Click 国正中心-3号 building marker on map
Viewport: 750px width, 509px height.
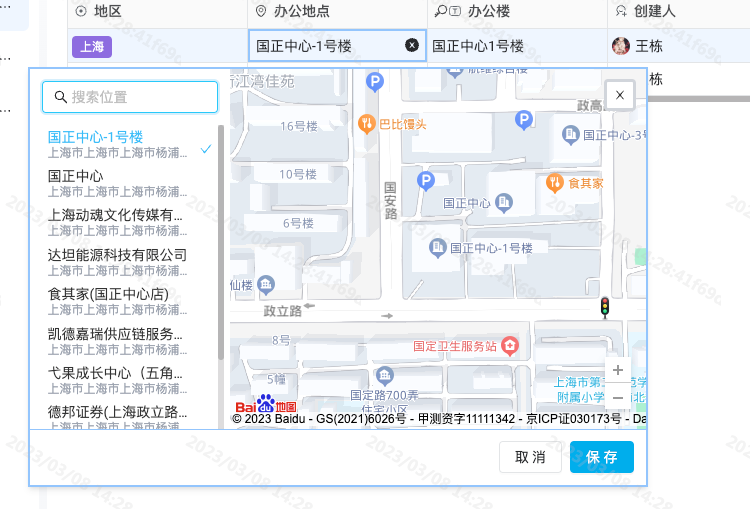coord(571,135)
